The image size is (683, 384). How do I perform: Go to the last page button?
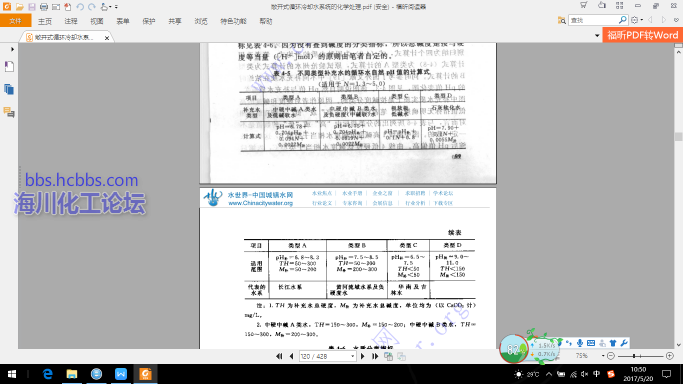[375, 357]
